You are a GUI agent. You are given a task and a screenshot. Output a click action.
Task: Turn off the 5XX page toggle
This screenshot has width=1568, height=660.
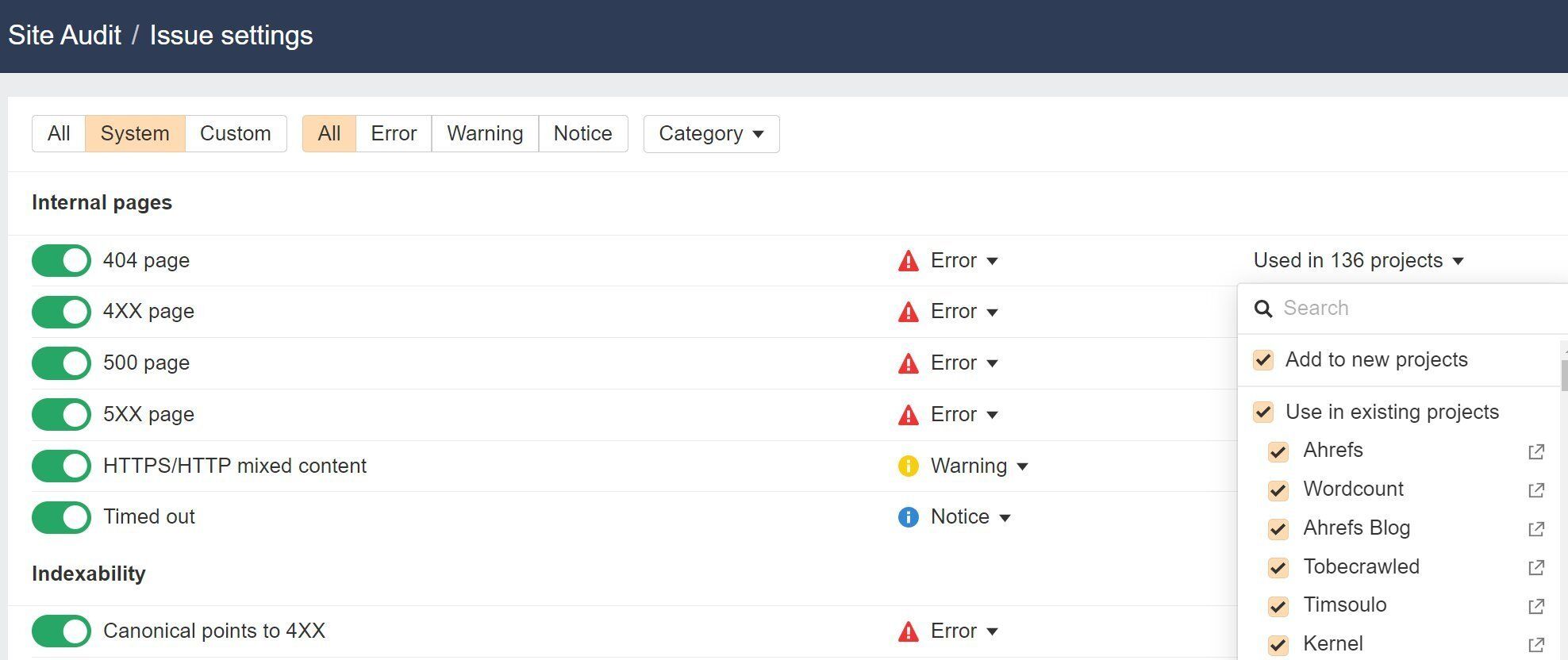(x=61, y=414)
